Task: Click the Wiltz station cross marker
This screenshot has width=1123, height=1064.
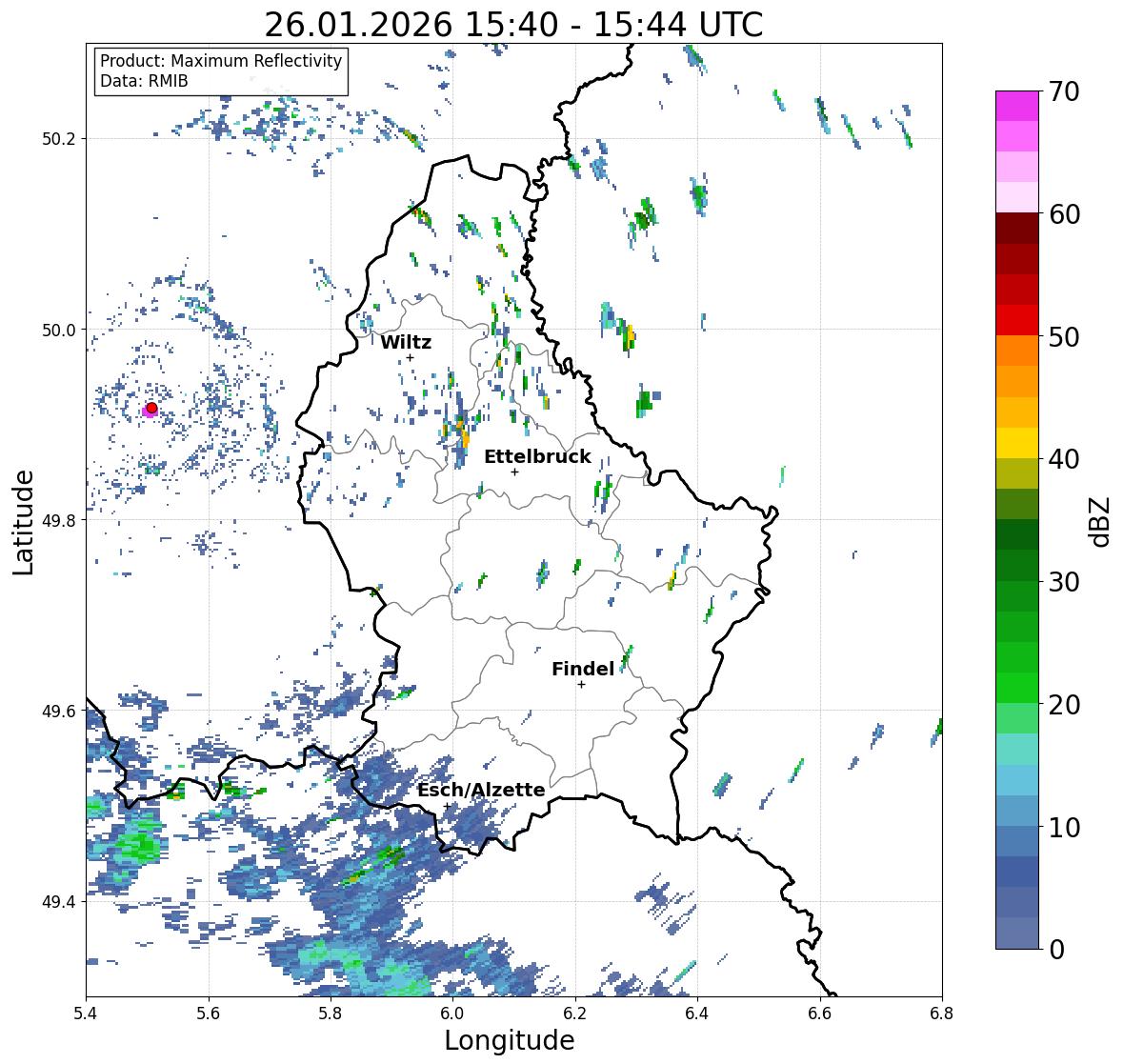Action: pos(410,357)
